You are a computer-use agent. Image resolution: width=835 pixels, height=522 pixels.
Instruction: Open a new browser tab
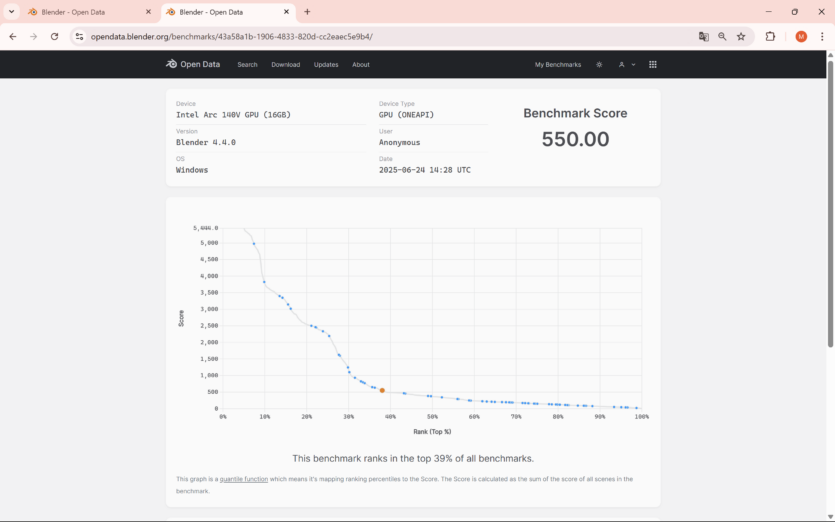[x=307, y=12]
